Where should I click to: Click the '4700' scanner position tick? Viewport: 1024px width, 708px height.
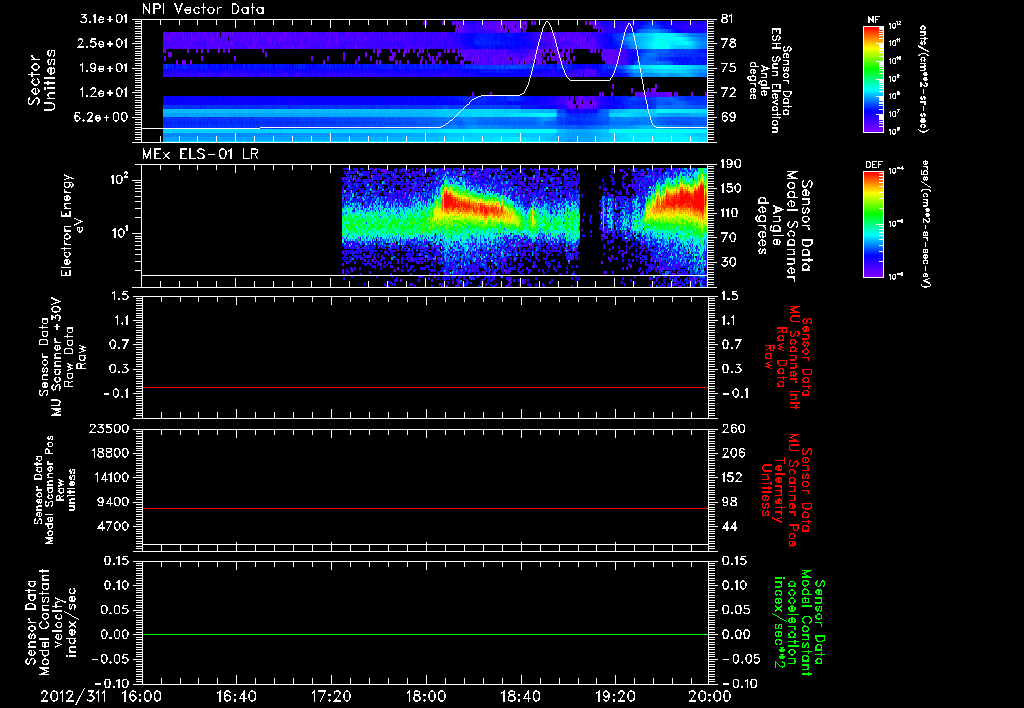112,526
